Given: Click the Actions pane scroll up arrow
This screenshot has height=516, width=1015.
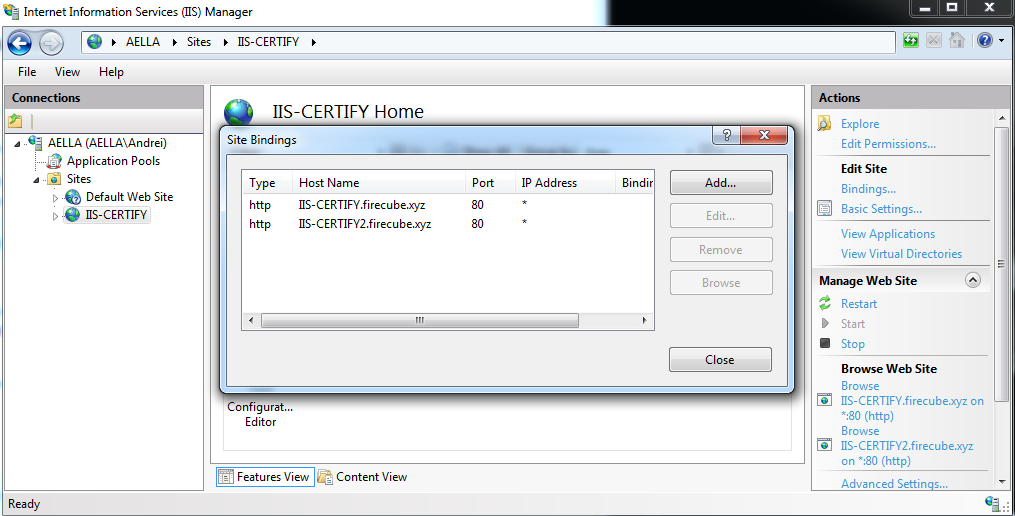Looking at the screenshot, I should (x=1002, y=118).
